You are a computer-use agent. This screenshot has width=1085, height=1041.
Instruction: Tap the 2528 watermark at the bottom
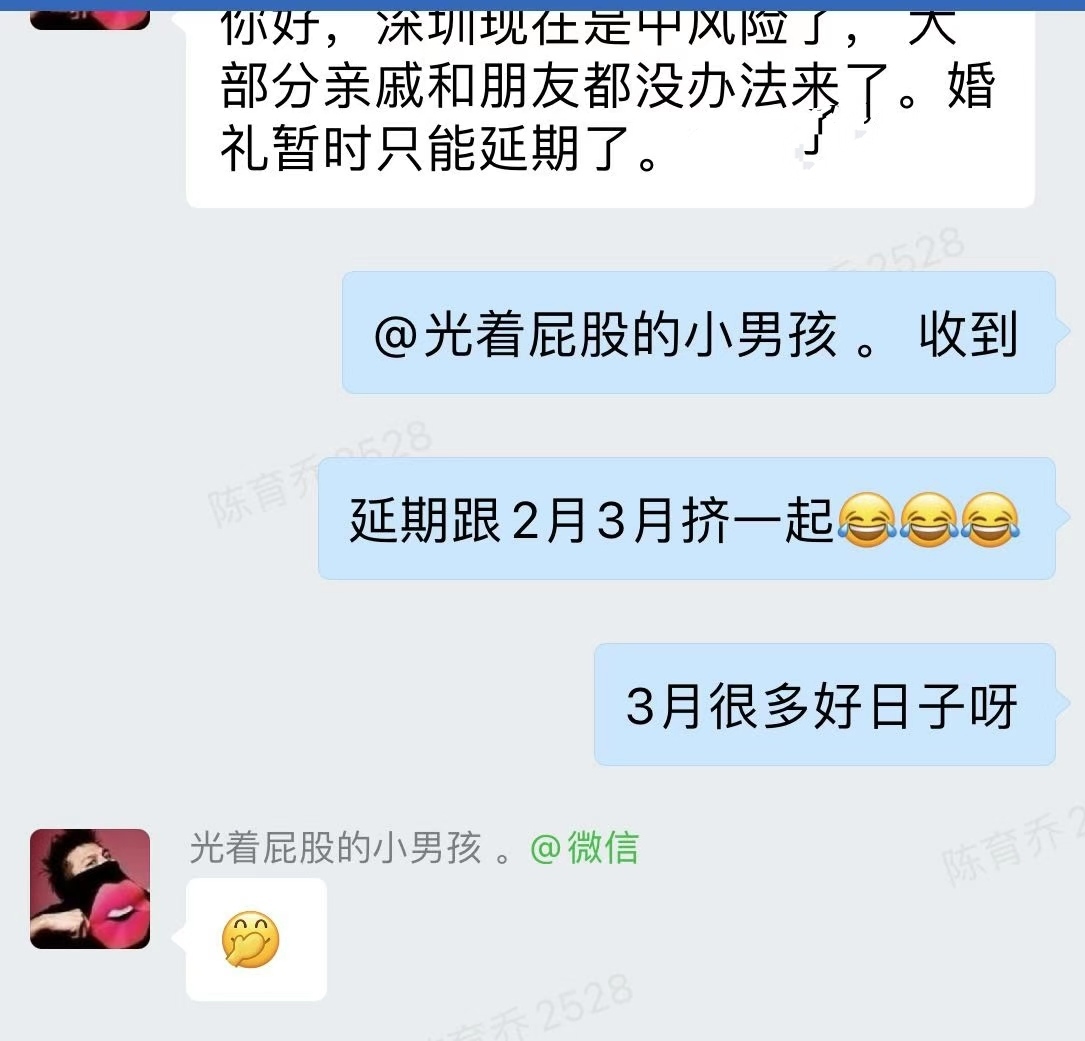tap(585, 1007)
